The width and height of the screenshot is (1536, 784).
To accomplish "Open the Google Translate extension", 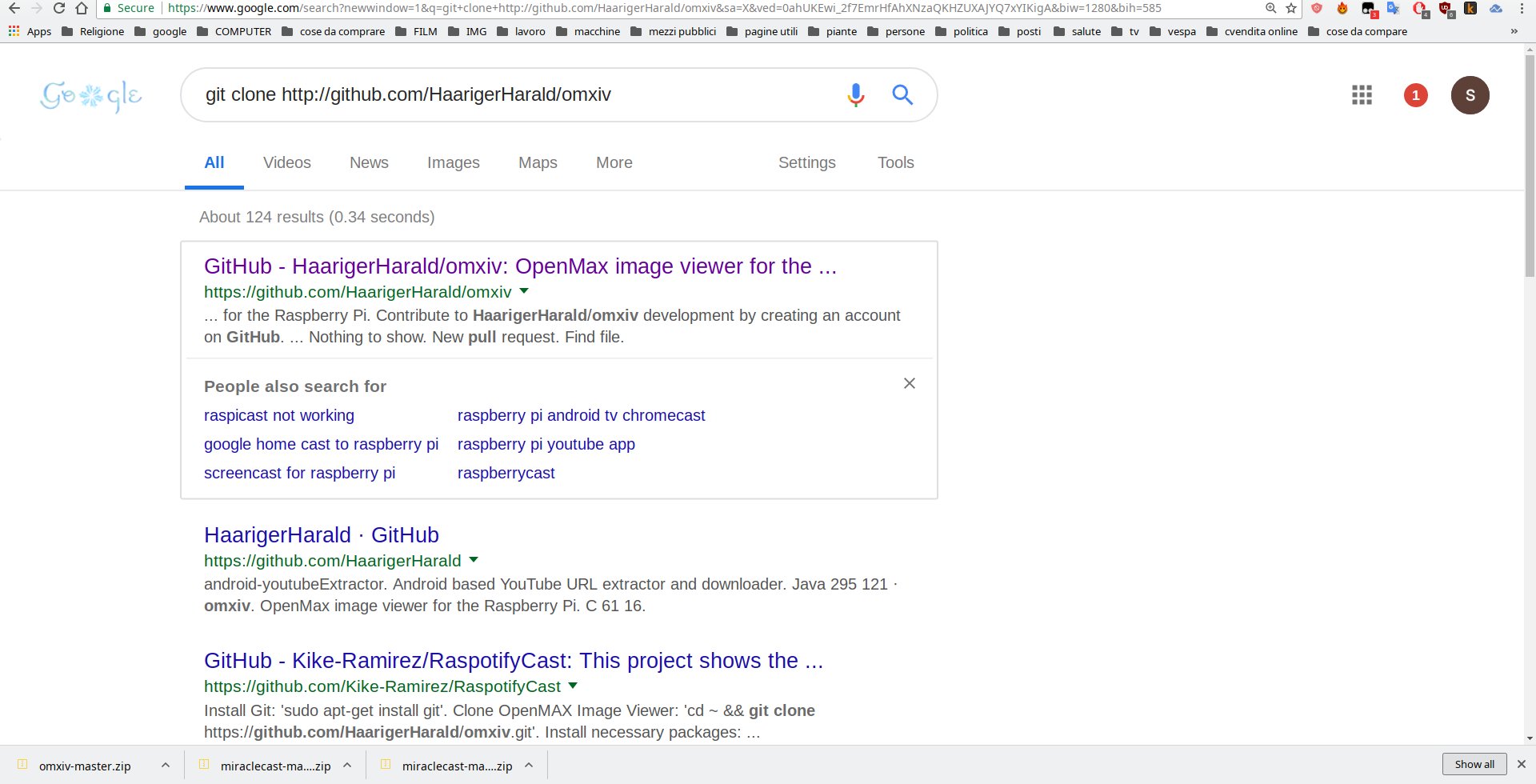I will [x=1394, y=8].
